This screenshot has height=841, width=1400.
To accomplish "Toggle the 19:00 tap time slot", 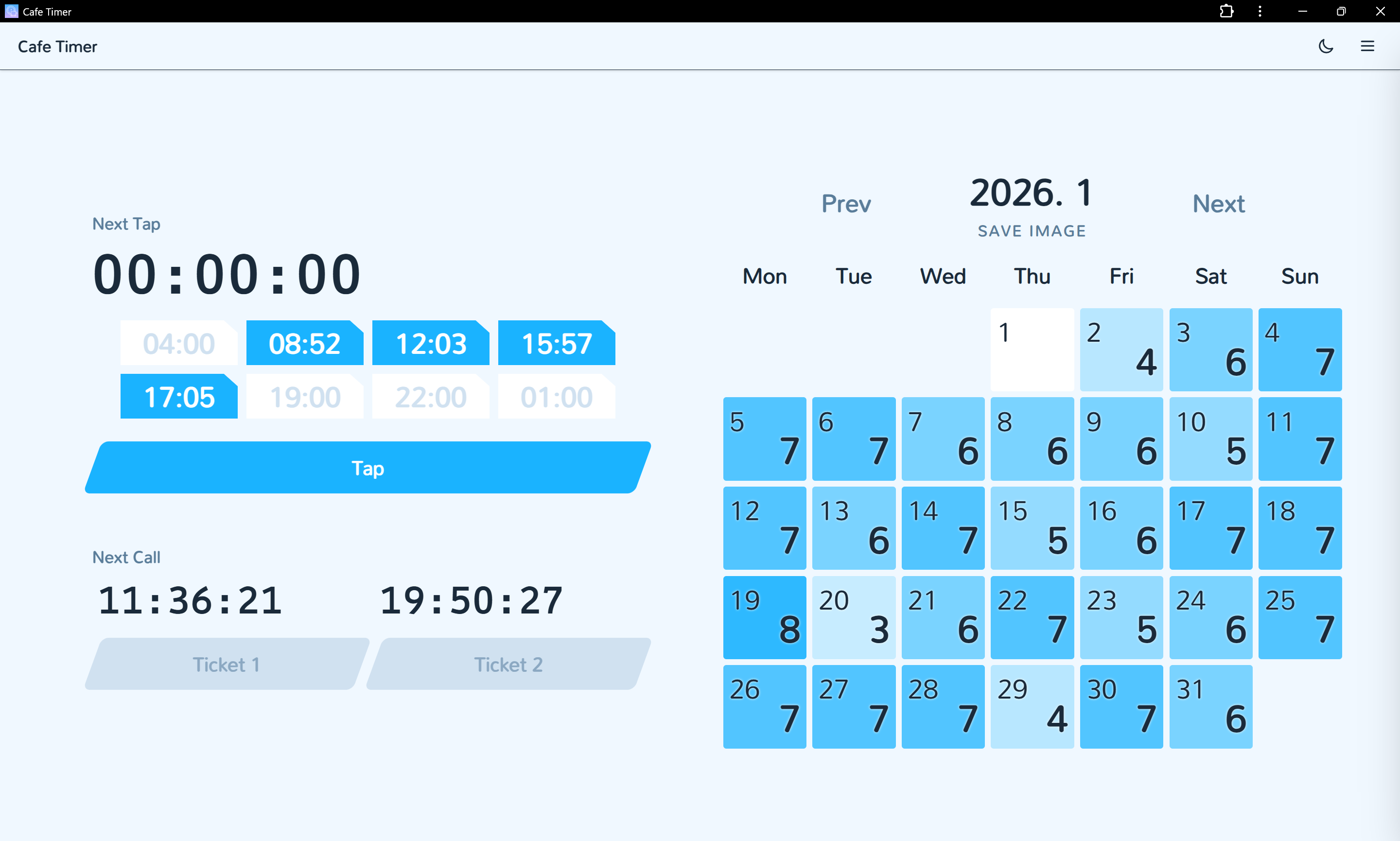I will 304,397.
